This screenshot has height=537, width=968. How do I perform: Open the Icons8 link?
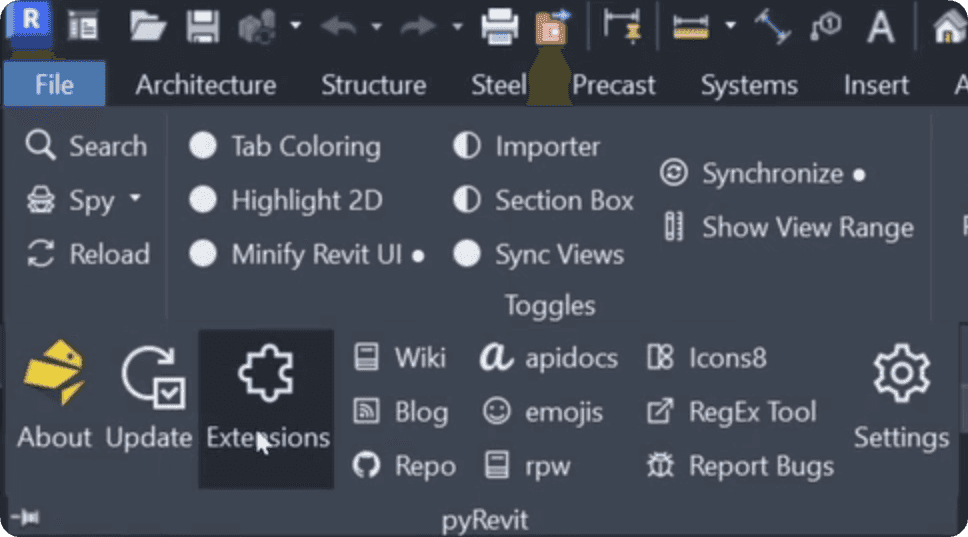click(706, 357)
